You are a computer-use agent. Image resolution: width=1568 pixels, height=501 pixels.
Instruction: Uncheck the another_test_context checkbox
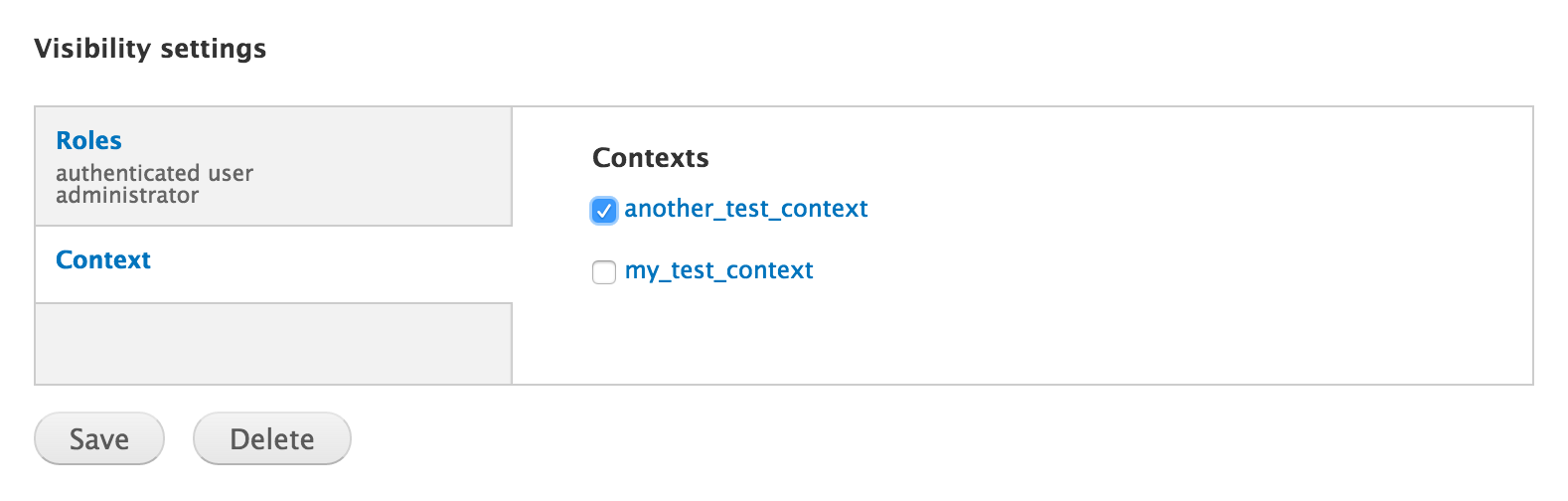603,210
